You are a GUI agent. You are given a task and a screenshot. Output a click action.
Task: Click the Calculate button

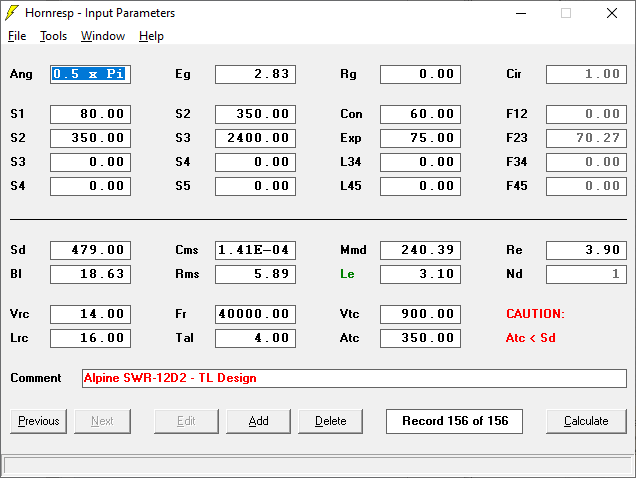586,421
